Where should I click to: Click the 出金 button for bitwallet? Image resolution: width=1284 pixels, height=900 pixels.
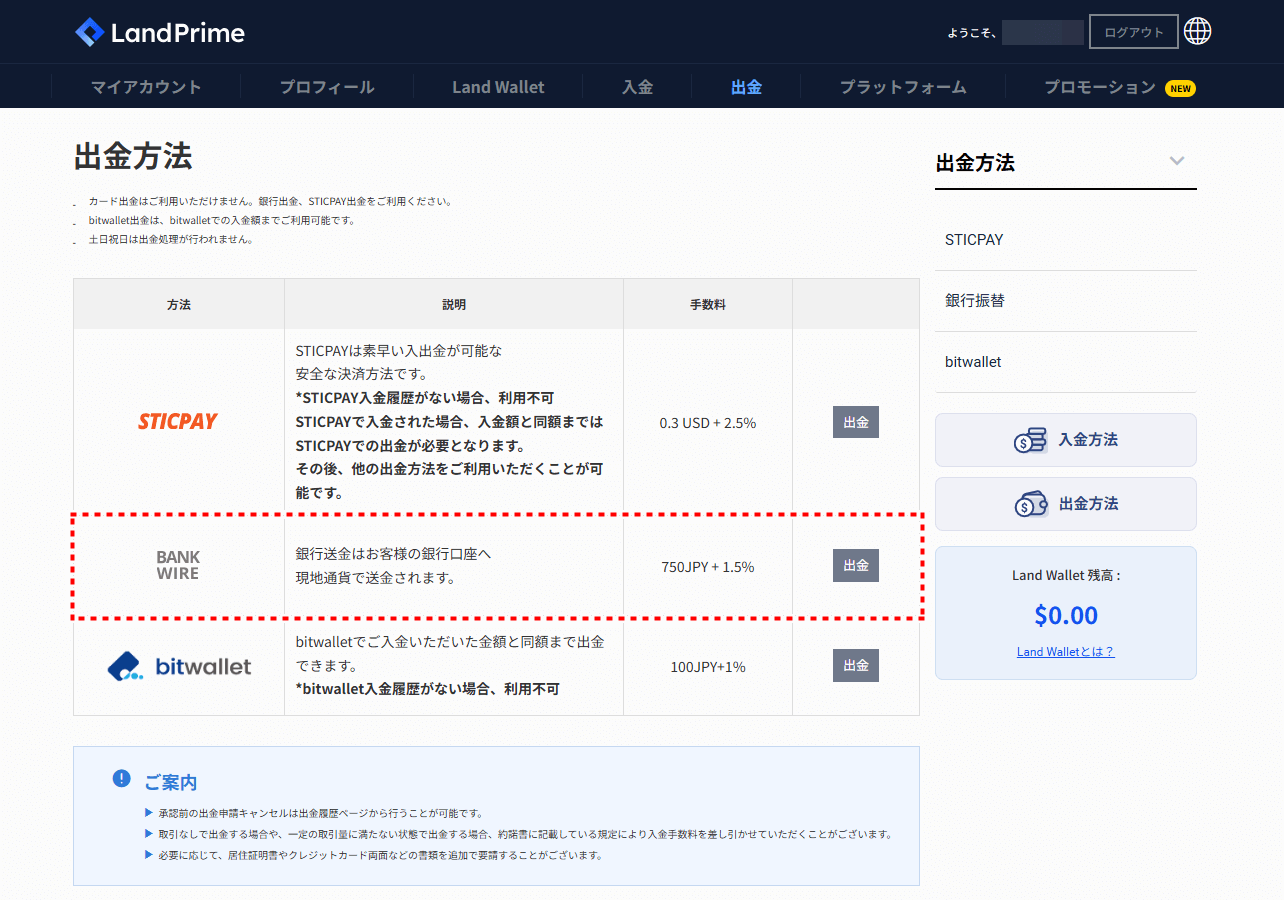pyautogui.click(x=856, y=665)
